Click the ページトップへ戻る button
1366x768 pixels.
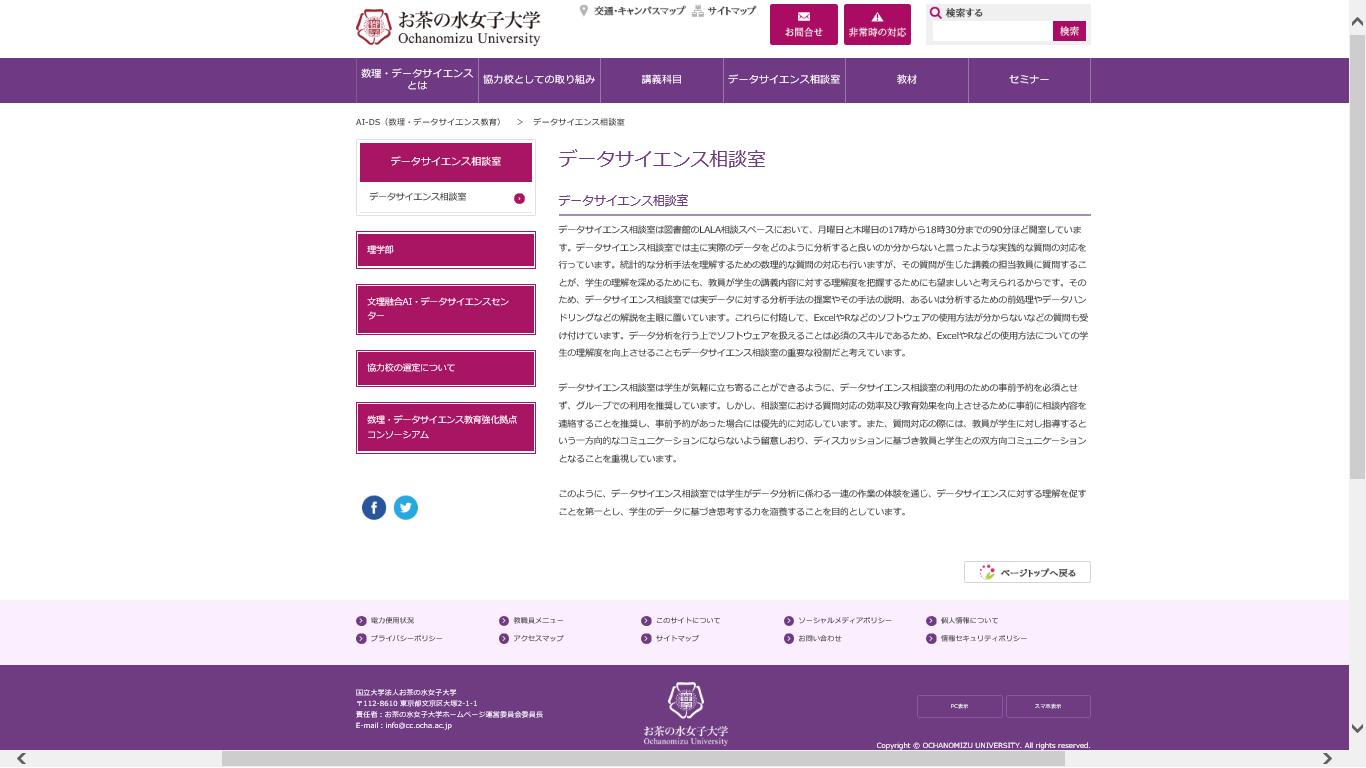pyautogui.click(x=1027, y=572)
